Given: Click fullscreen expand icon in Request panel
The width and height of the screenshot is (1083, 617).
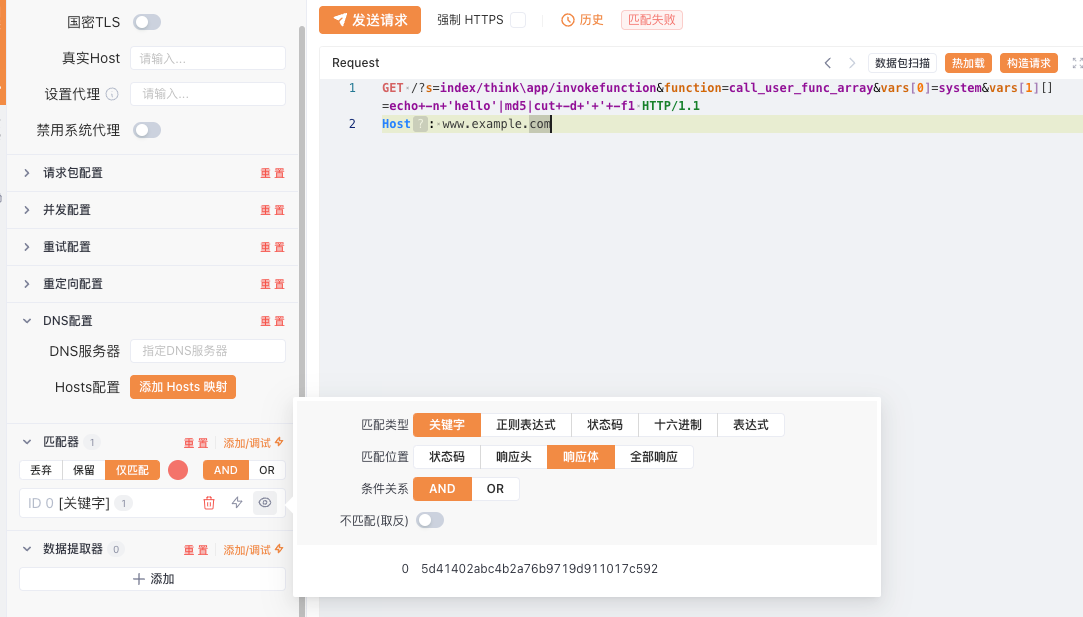Looking at the screenshot, I should [1077, 63].
